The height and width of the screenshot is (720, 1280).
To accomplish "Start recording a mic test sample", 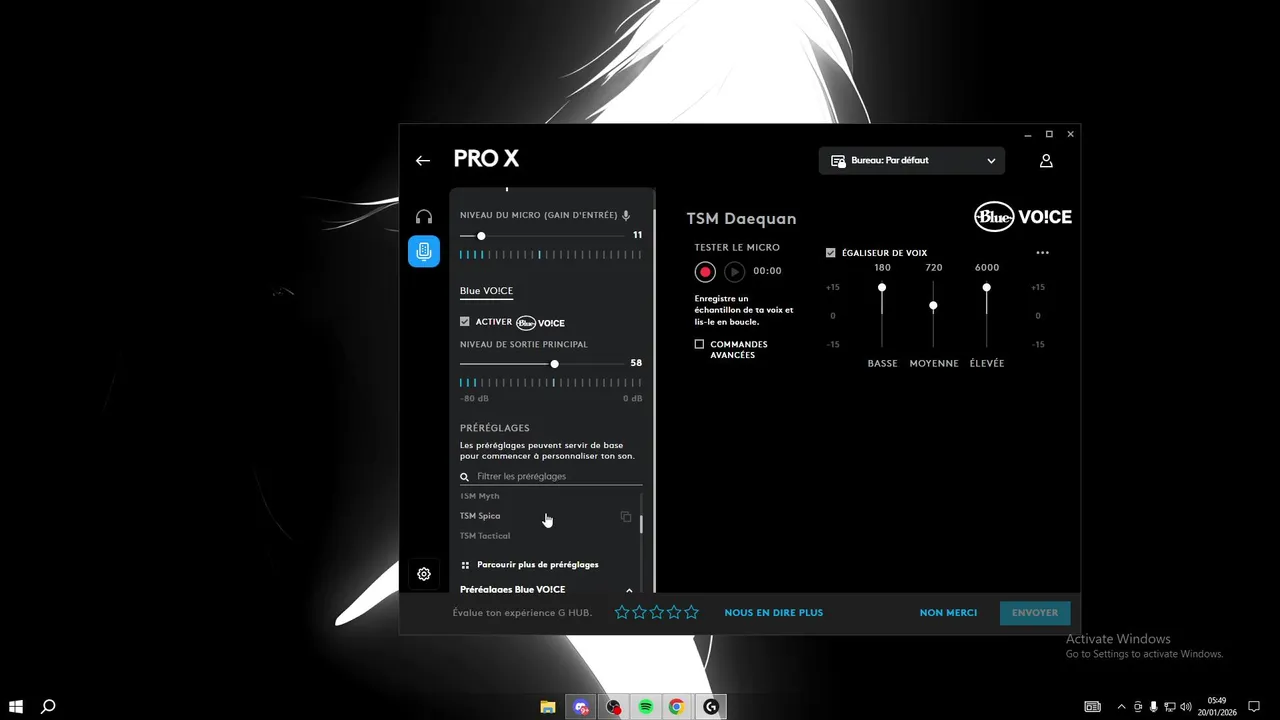I will coord(705,271).
